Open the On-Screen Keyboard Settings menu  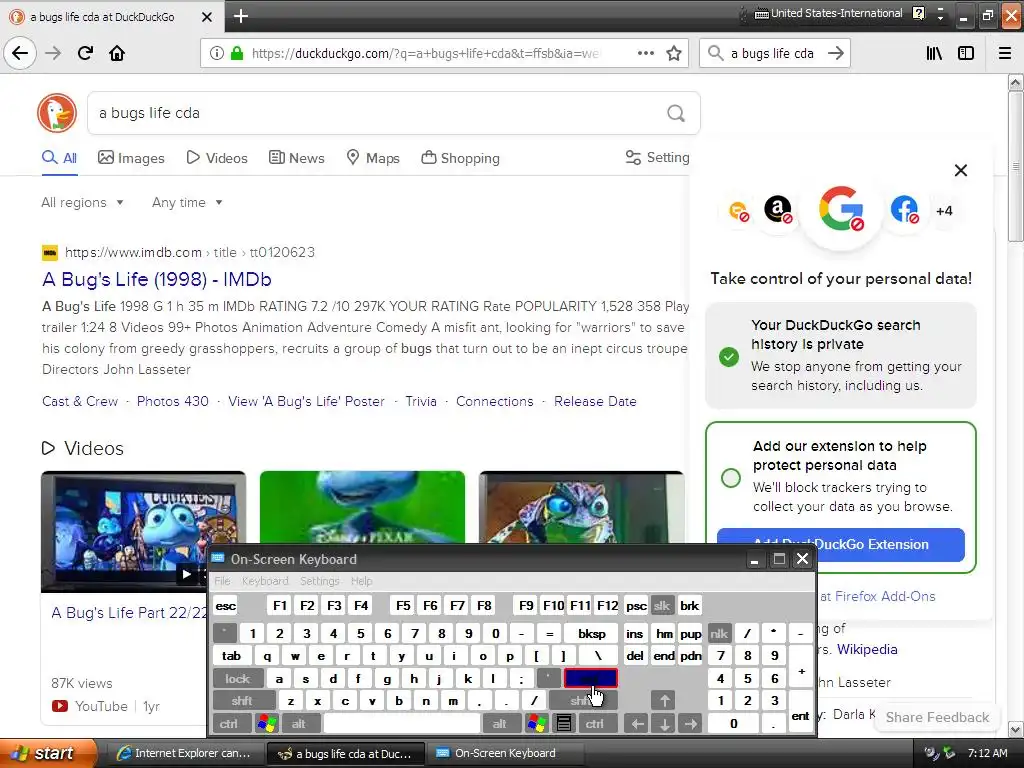point(319,581)
